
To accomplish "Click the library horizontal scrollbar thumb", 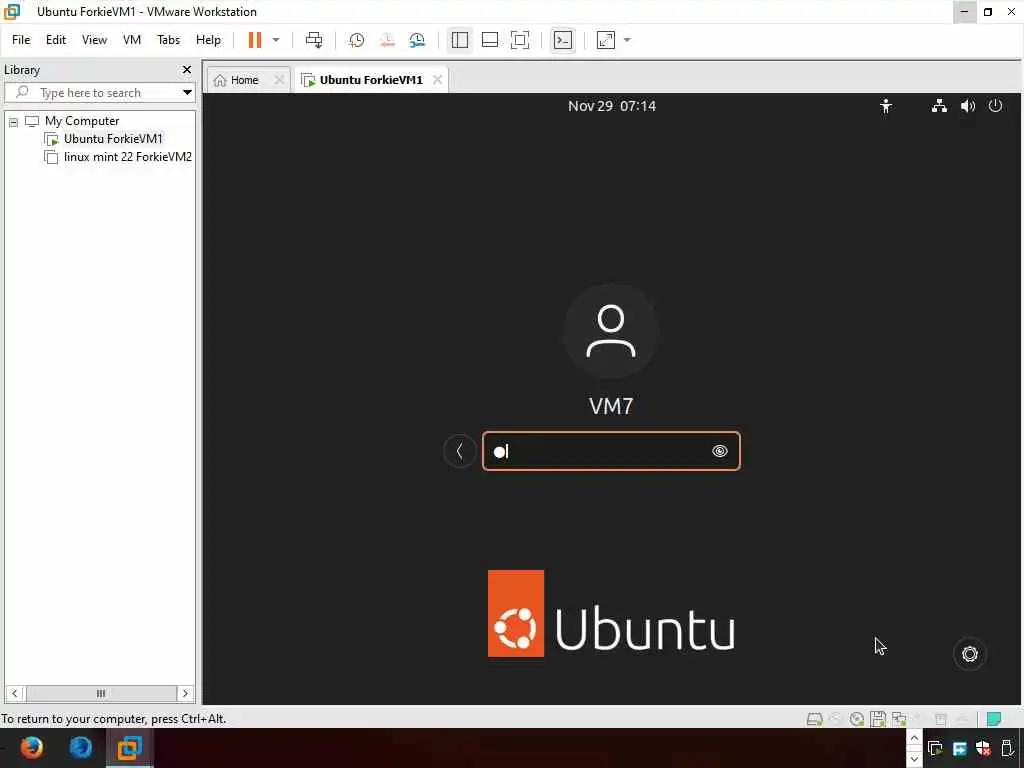I will (x=101, y=693).
